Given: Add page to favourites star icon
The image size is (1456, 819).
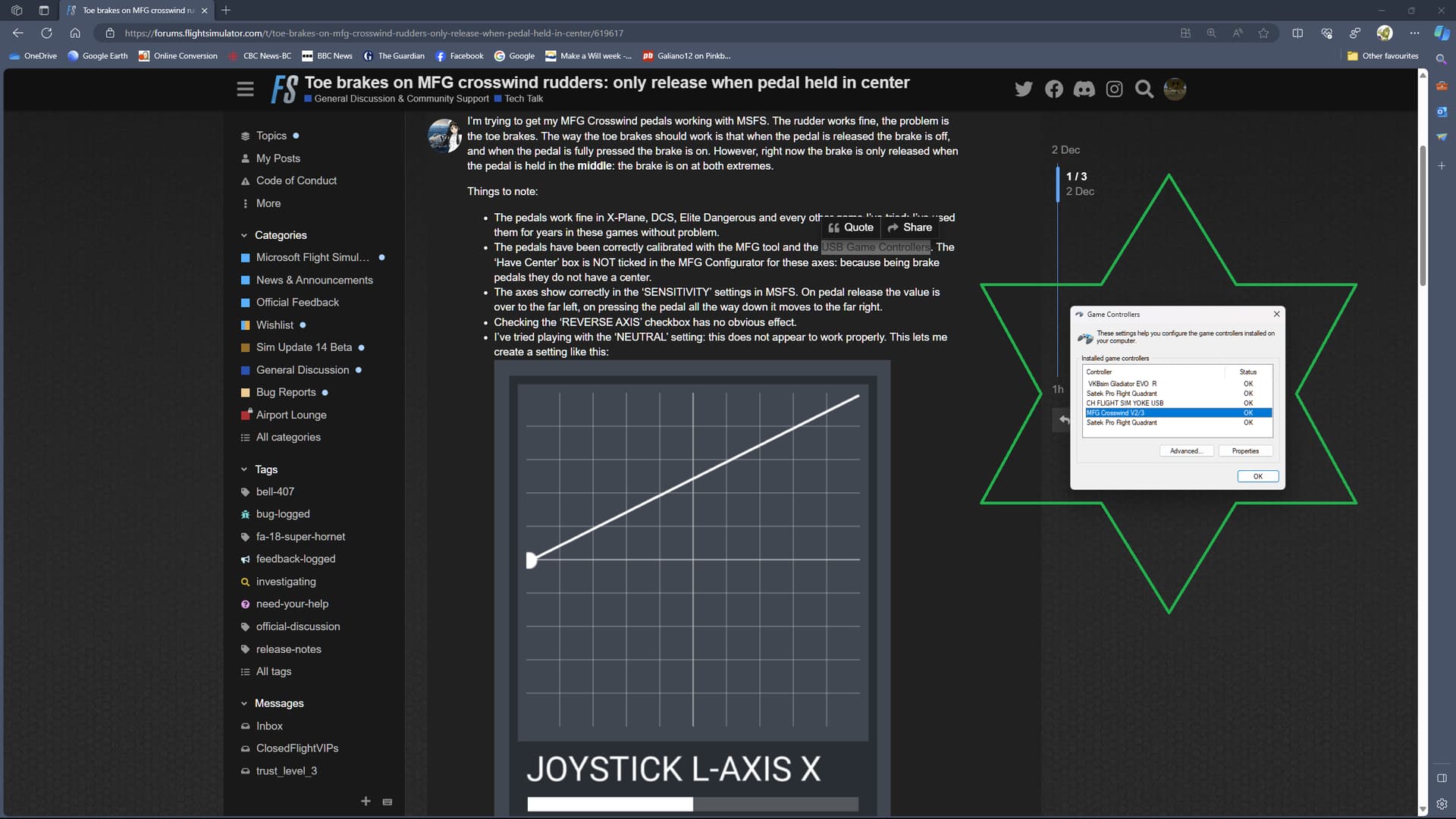Looking at the screenshot, I should click(x=1263, y=33).
